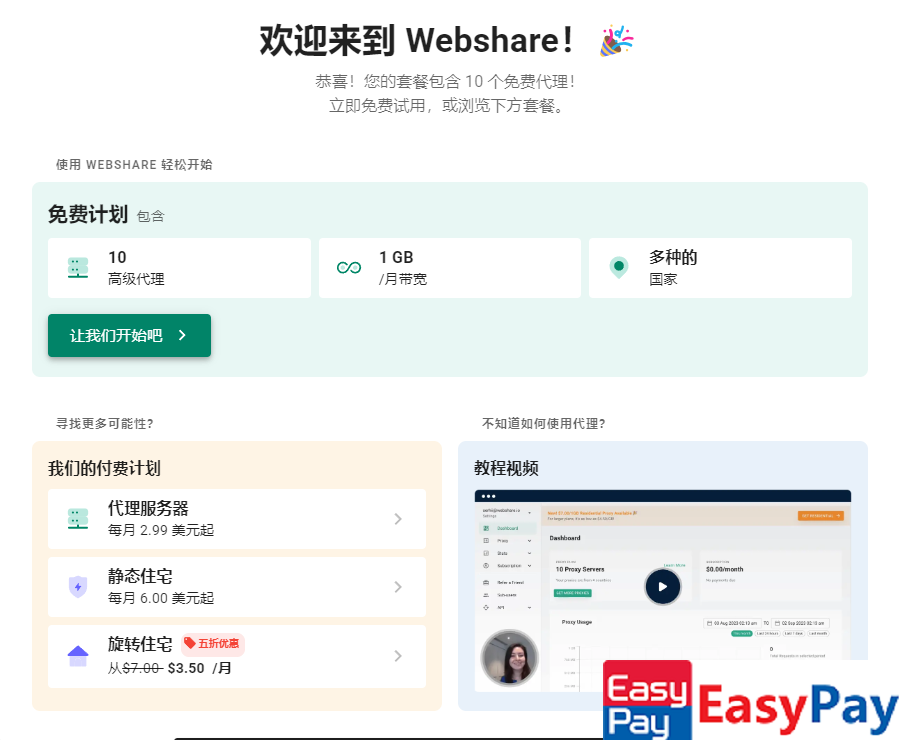The width and height of the screenshot is (899, 740).
Task: Expand the 静态住宅 row chevron
Action: [398, 587]
